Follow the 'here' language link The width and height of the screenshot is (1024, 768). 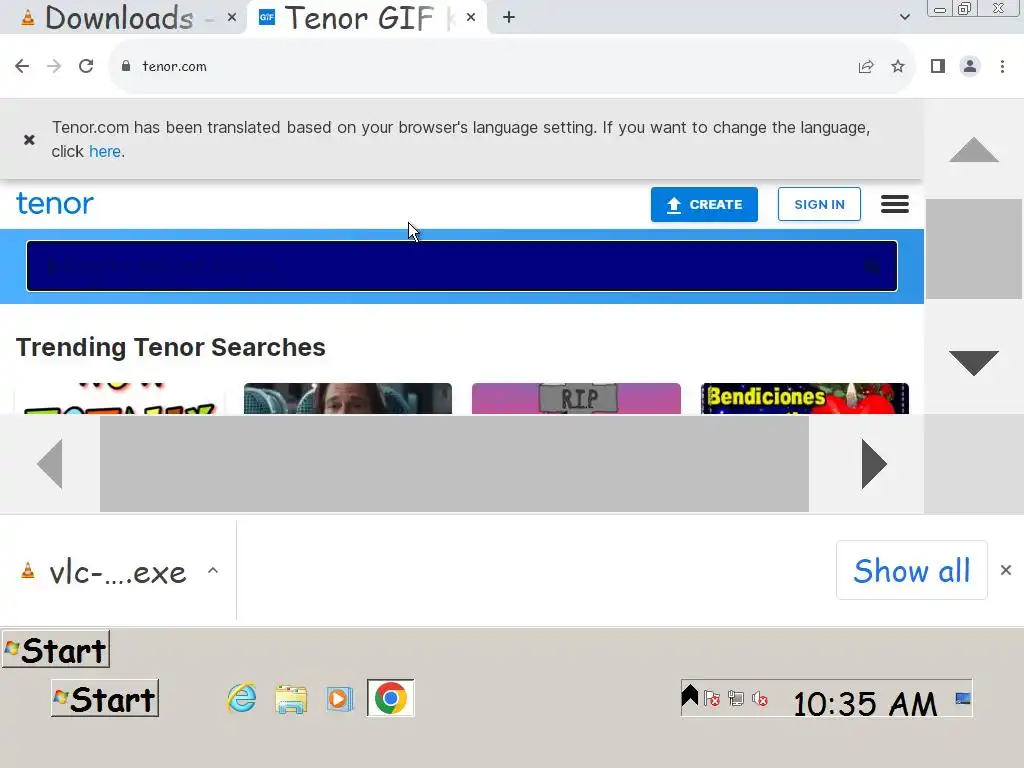[x=105, y=152]
